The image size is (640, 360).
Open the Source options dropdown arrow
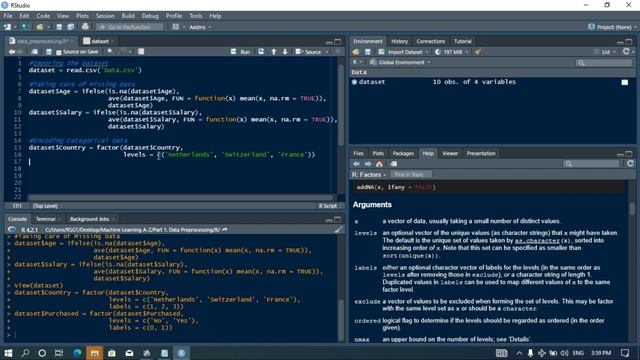pos(327,52)
